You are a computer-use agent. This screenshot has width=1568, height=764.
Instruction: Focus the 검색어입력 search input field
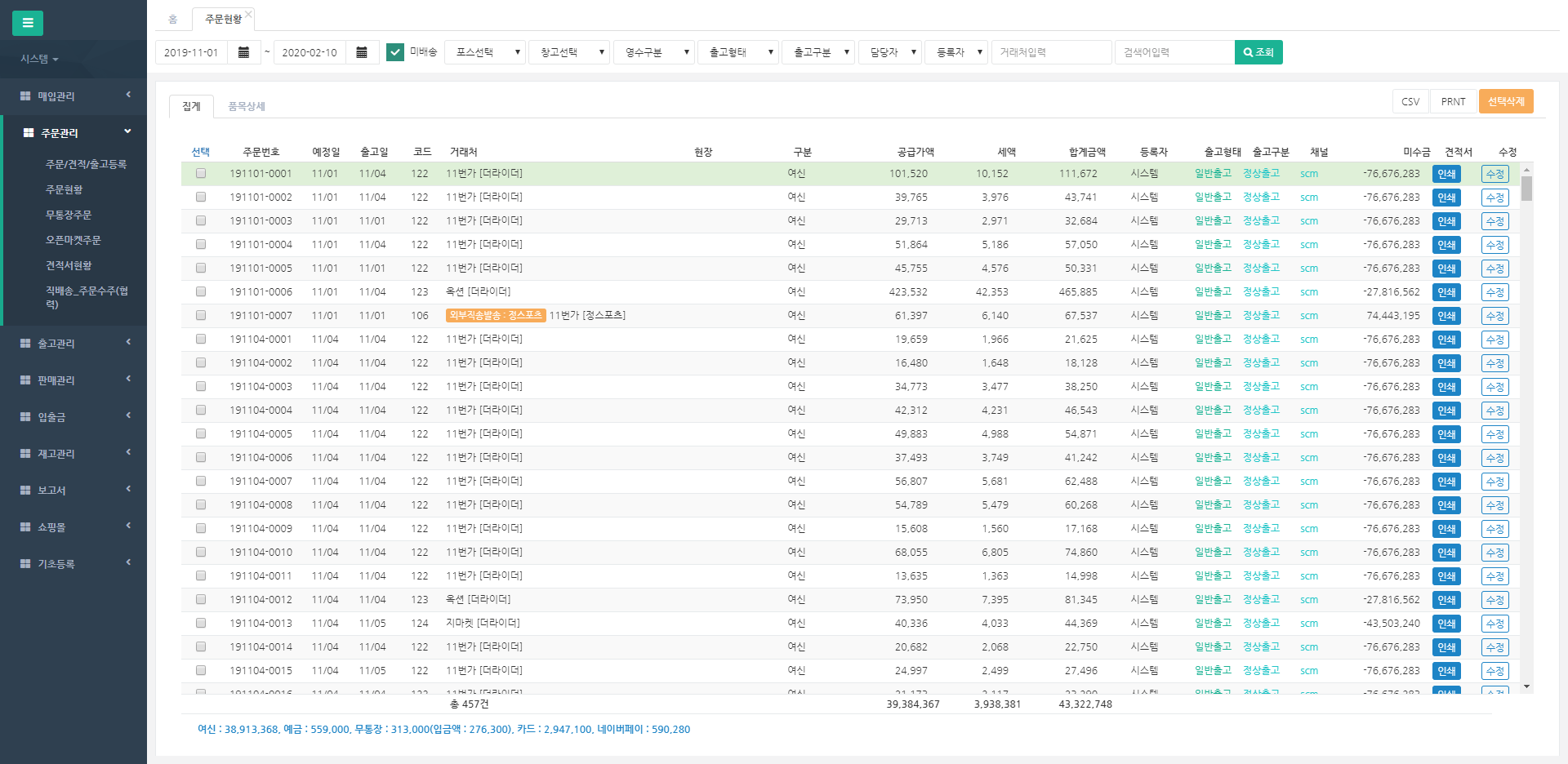[x=1175, y=52]
